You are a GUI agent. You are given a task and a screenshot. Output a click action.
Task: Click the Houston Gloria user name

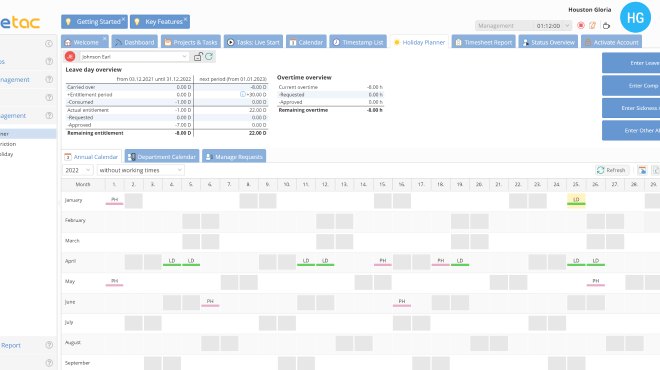click(x=589, y=10)
